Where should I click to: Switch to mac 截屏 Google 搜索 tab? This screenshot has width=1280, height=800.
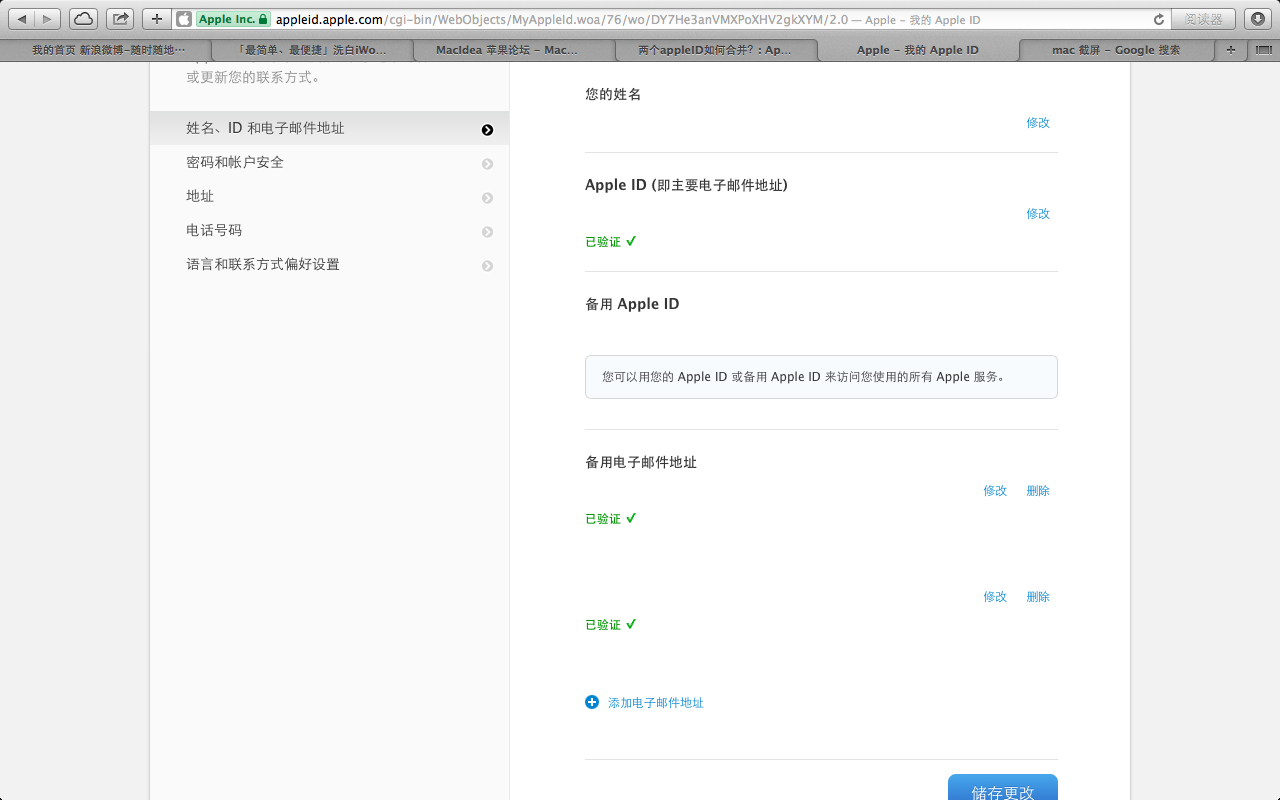click(x=1116, y=50)
